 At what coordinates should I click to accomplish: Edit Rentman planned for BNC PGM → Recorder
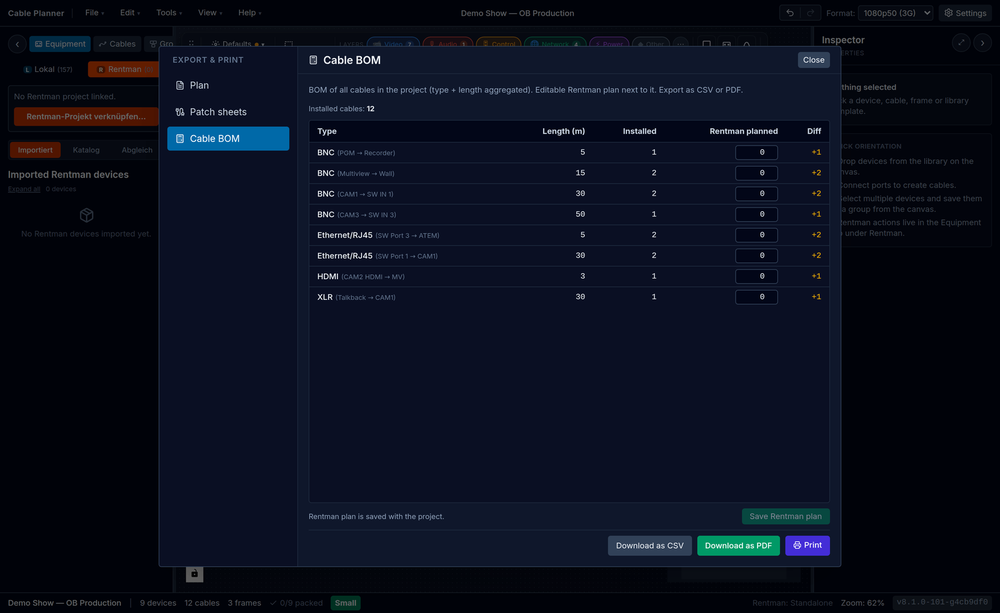click(756, 152)
